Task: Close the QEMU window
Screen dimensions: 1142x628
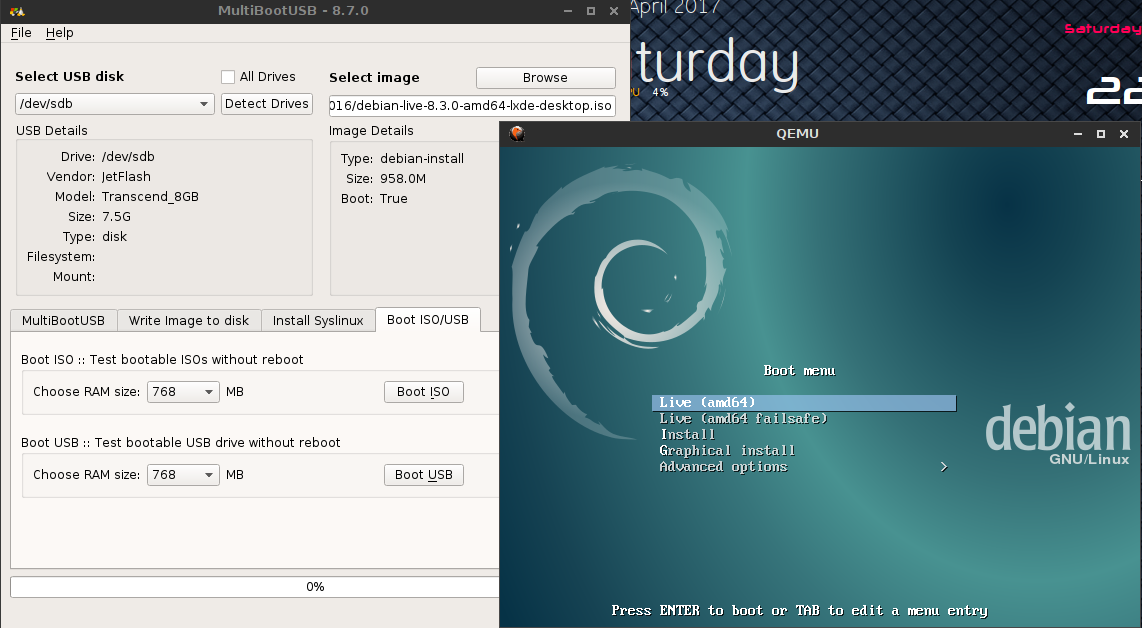Action: click(1125, 134)
